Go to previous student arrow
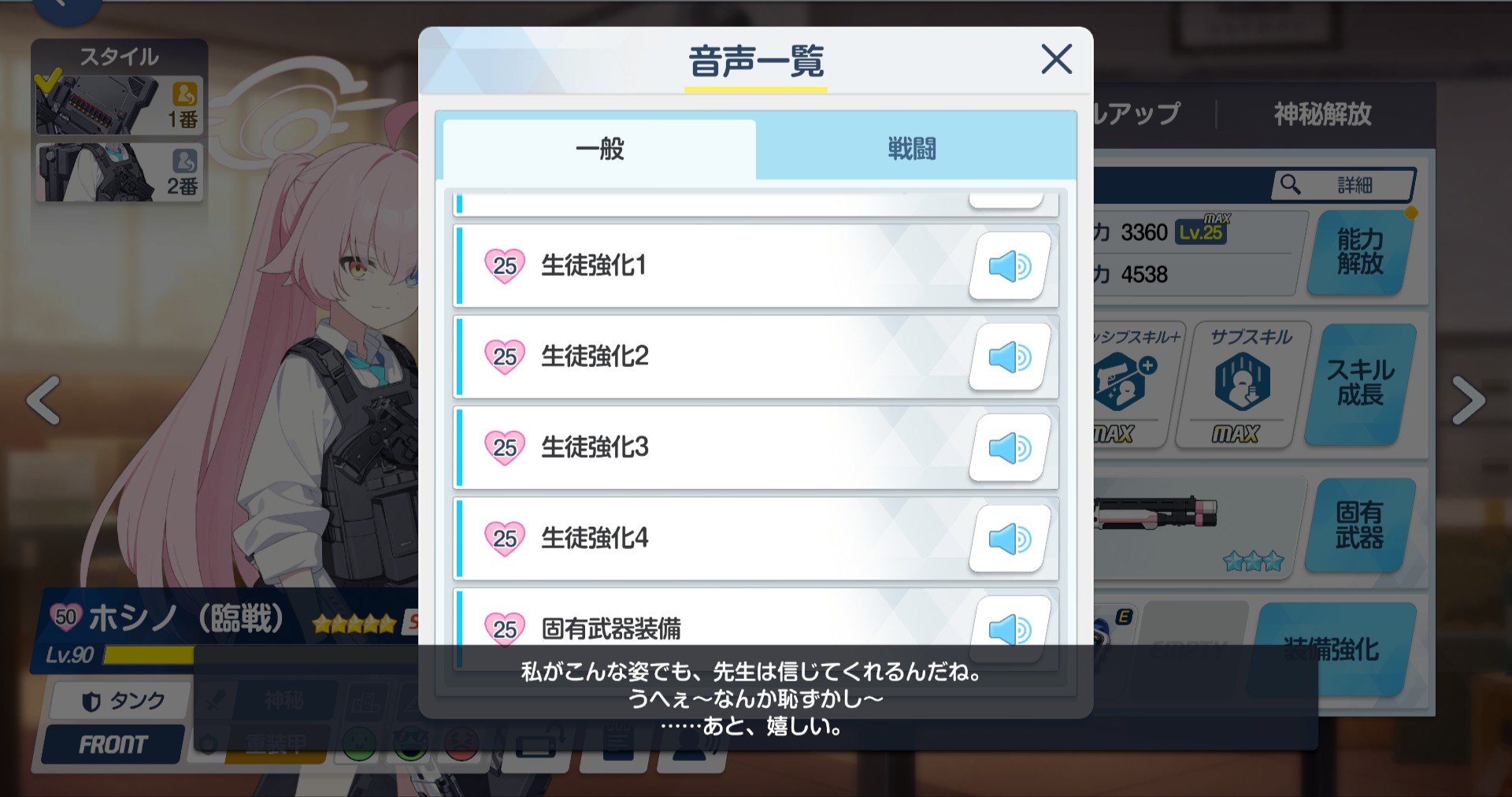This screenshot has height=797, width=1512. (x=44, y=400)
